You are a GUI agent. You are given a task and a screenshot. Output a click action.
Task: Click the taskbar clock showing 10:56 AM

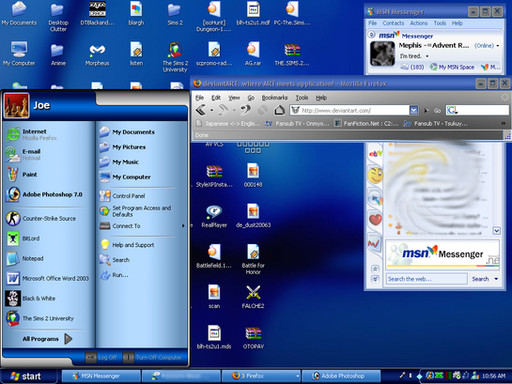(494, 376)
